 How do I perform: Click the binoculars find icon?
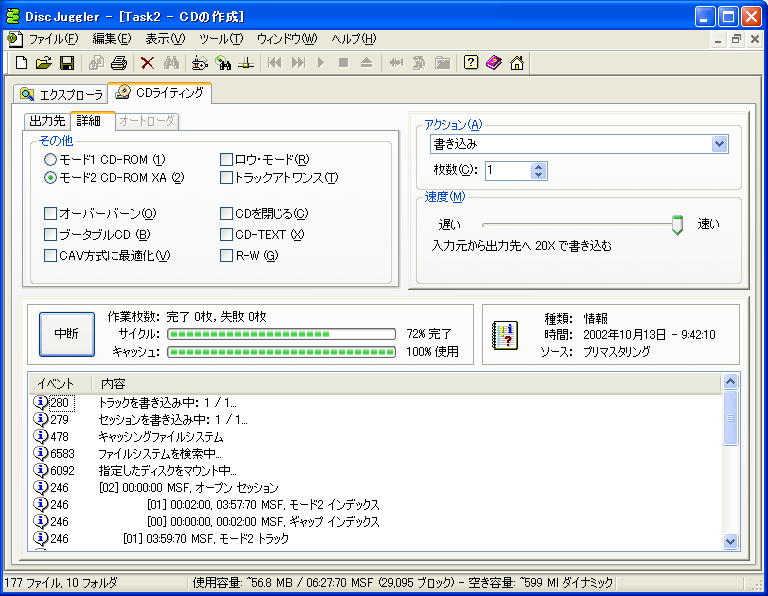pyautogui.click(x=171, y=63)
